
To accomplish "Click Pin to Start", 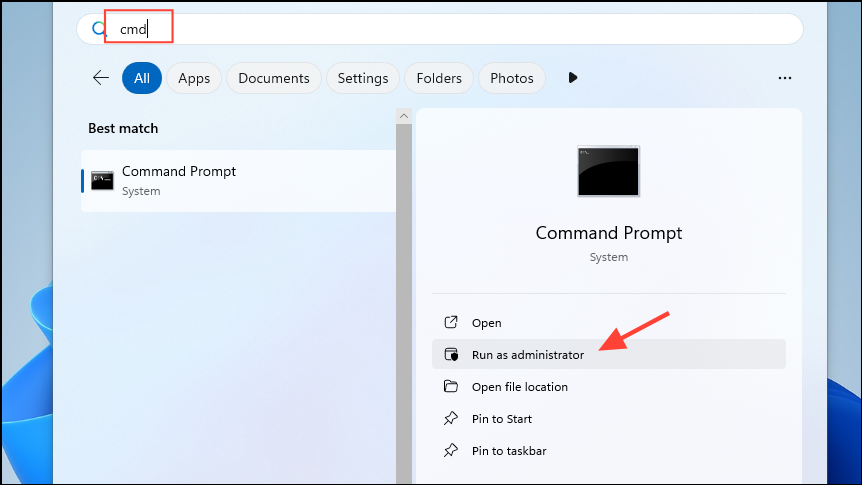I will tap(609, 418).
